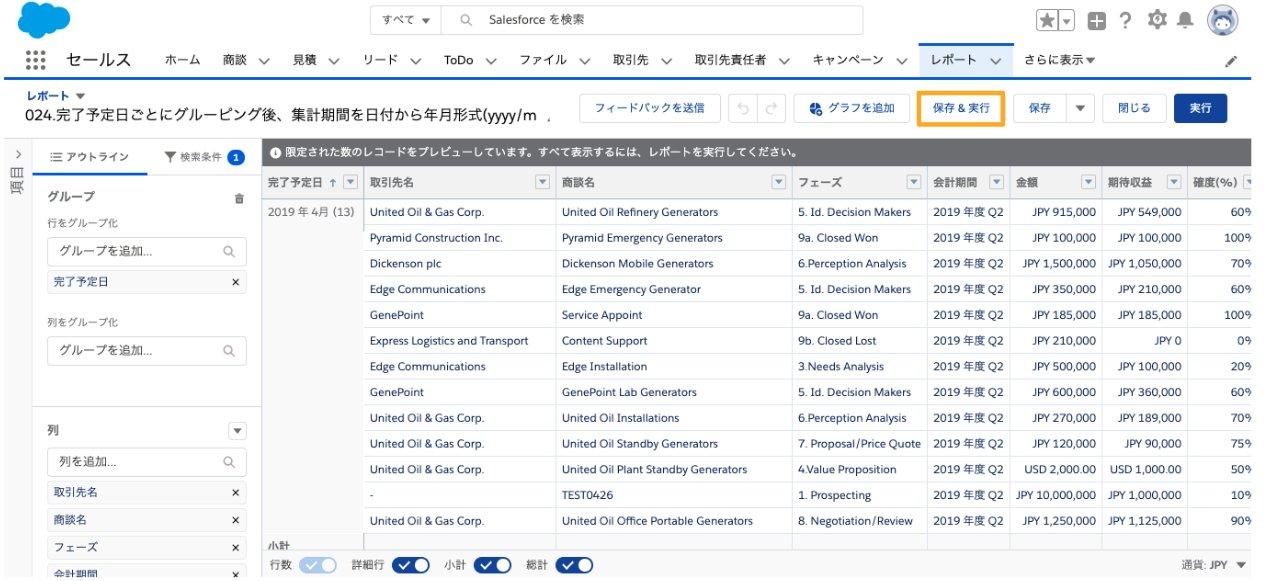This screenshot has width=1267, height=581.
Task: Open the help question mark icon
Action: pos(1126,21)
